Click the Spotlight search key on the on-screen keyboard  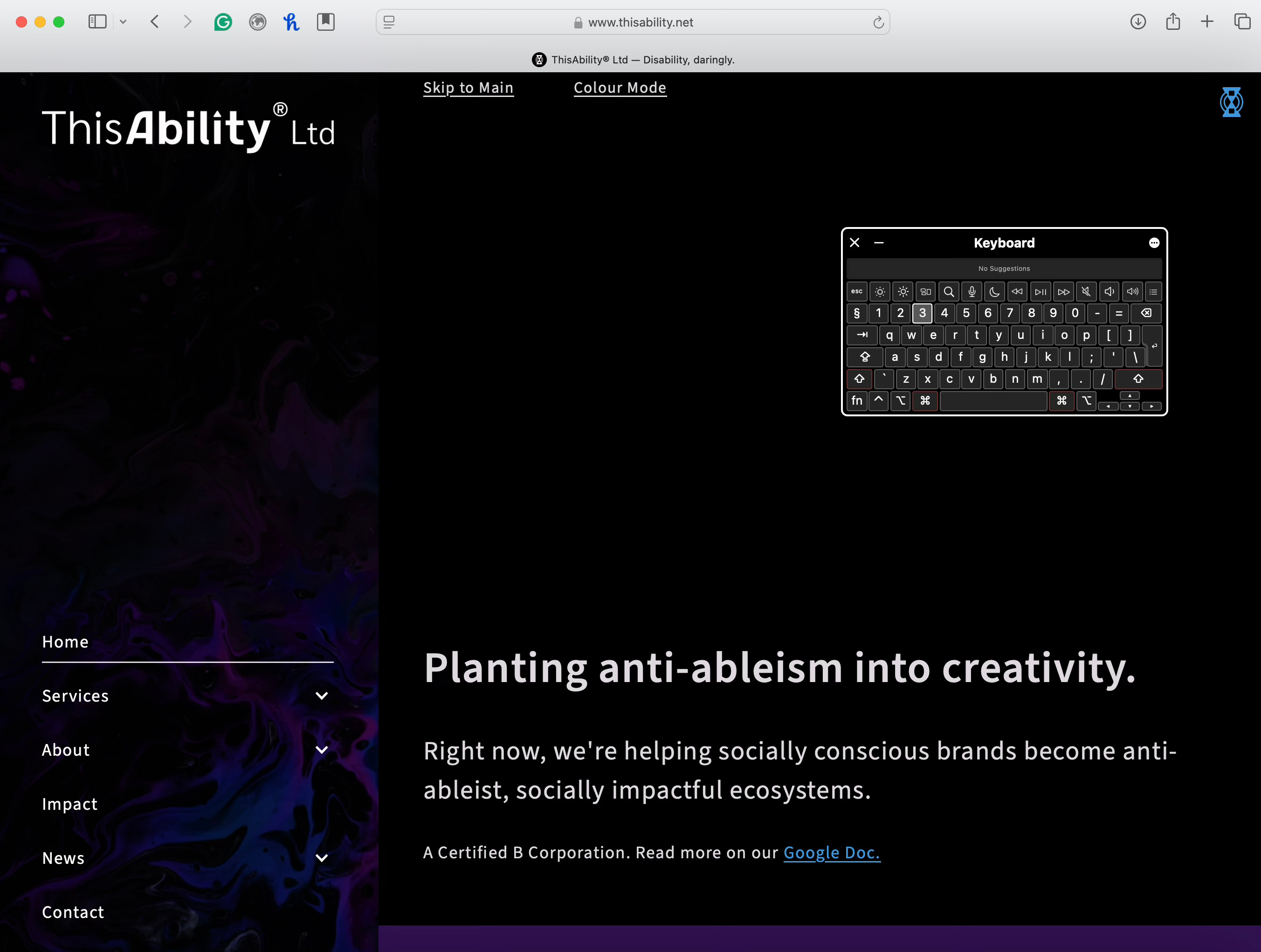[949, 292]
